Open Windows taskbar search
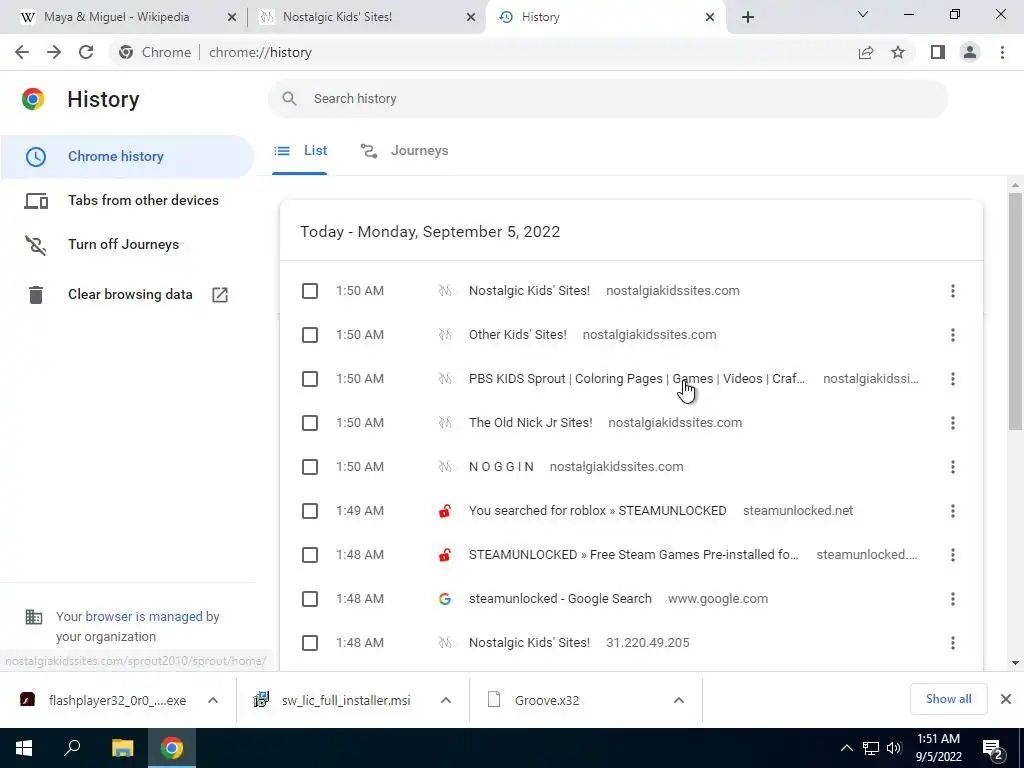1024x768 pixels. tap(72, 748)
